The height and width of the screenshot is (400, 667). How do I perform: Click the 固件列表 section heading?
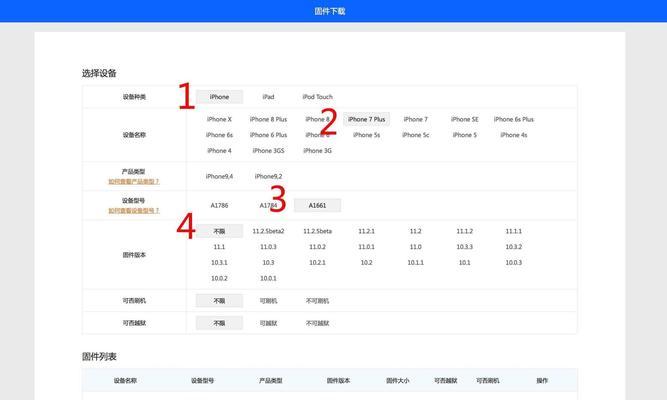(x=99, y=357)
